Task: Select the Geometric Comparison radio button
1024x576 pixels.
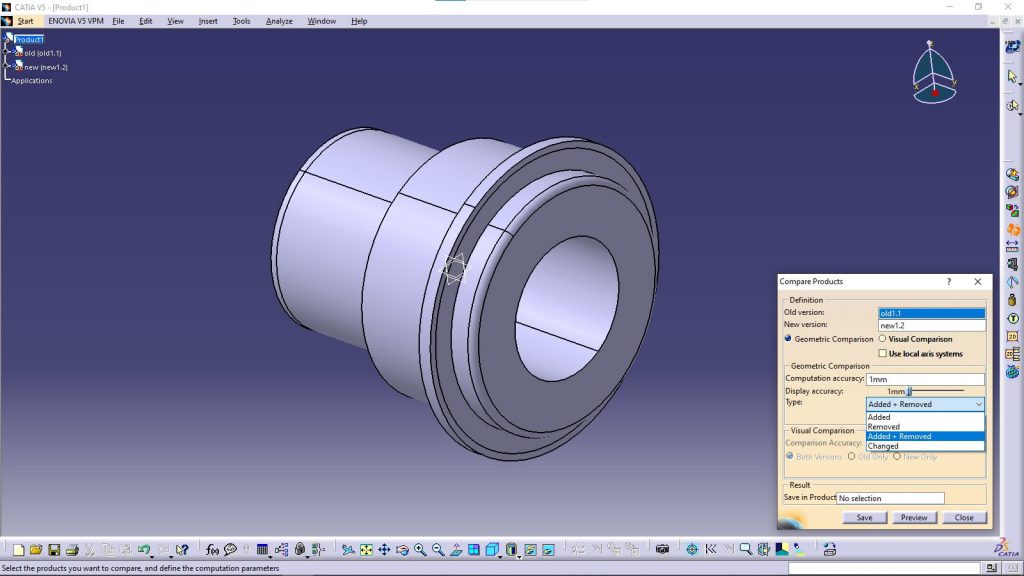Action: pos(788,339)
